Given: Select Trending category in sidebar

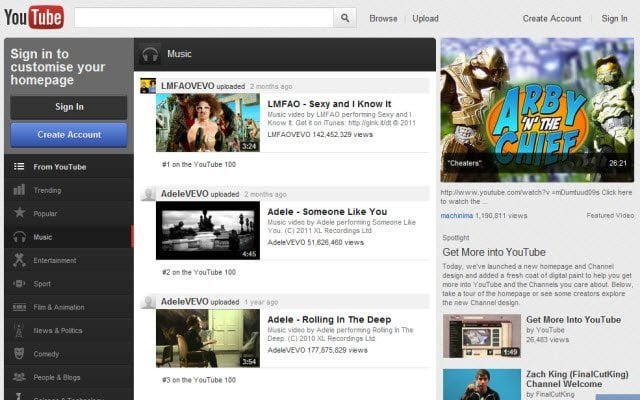Looking at the screenshot, I should click(x=69, y=190).
